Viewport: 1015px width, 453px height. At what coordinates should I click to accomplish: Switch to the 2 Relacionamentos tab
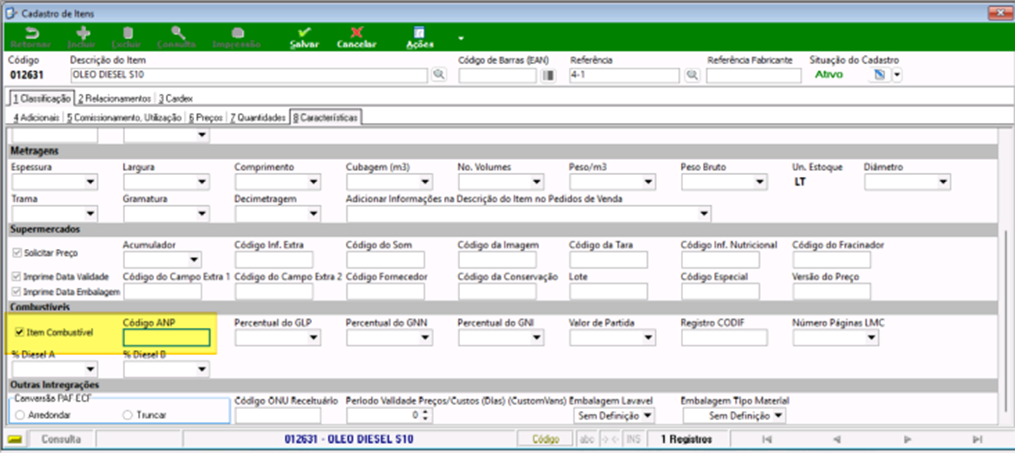coord(115,98)
